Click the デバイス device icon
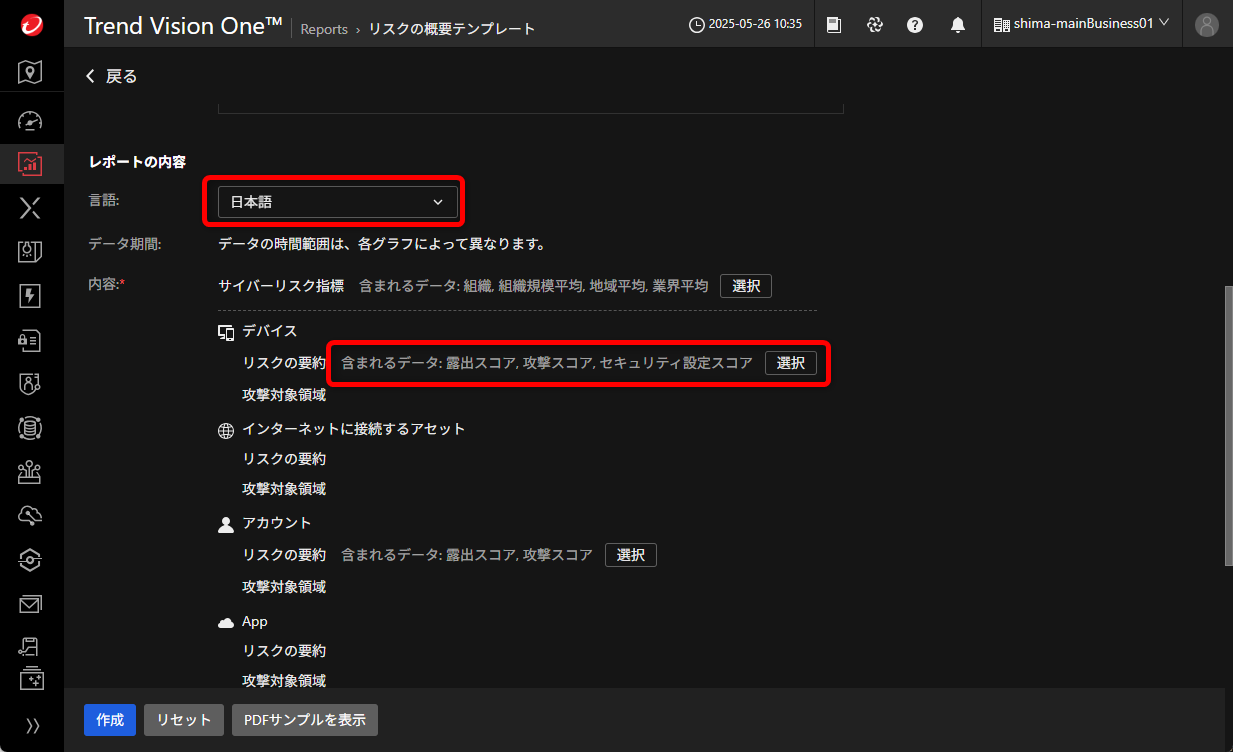 (226, 331)
